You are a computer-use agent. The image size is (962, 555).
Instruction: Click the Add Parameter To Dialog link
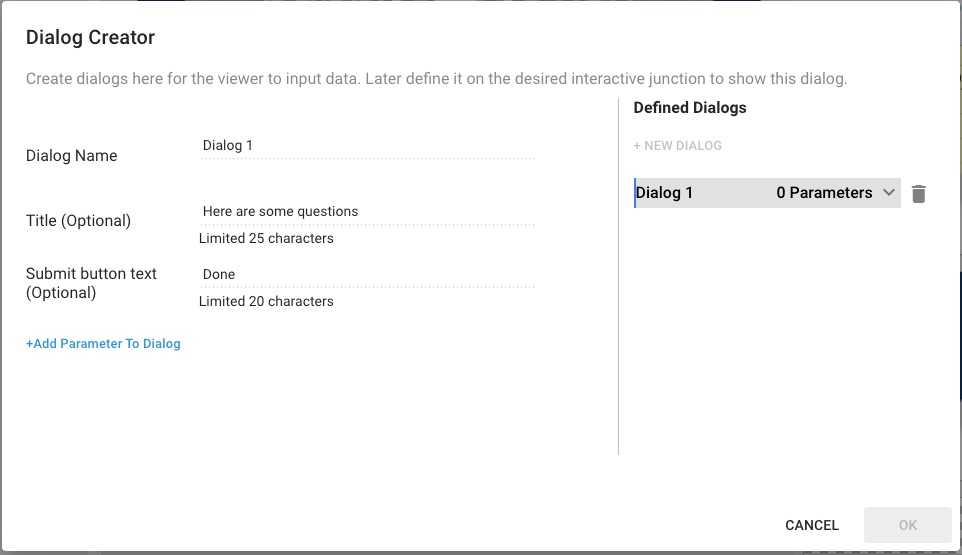coord(103,344)
